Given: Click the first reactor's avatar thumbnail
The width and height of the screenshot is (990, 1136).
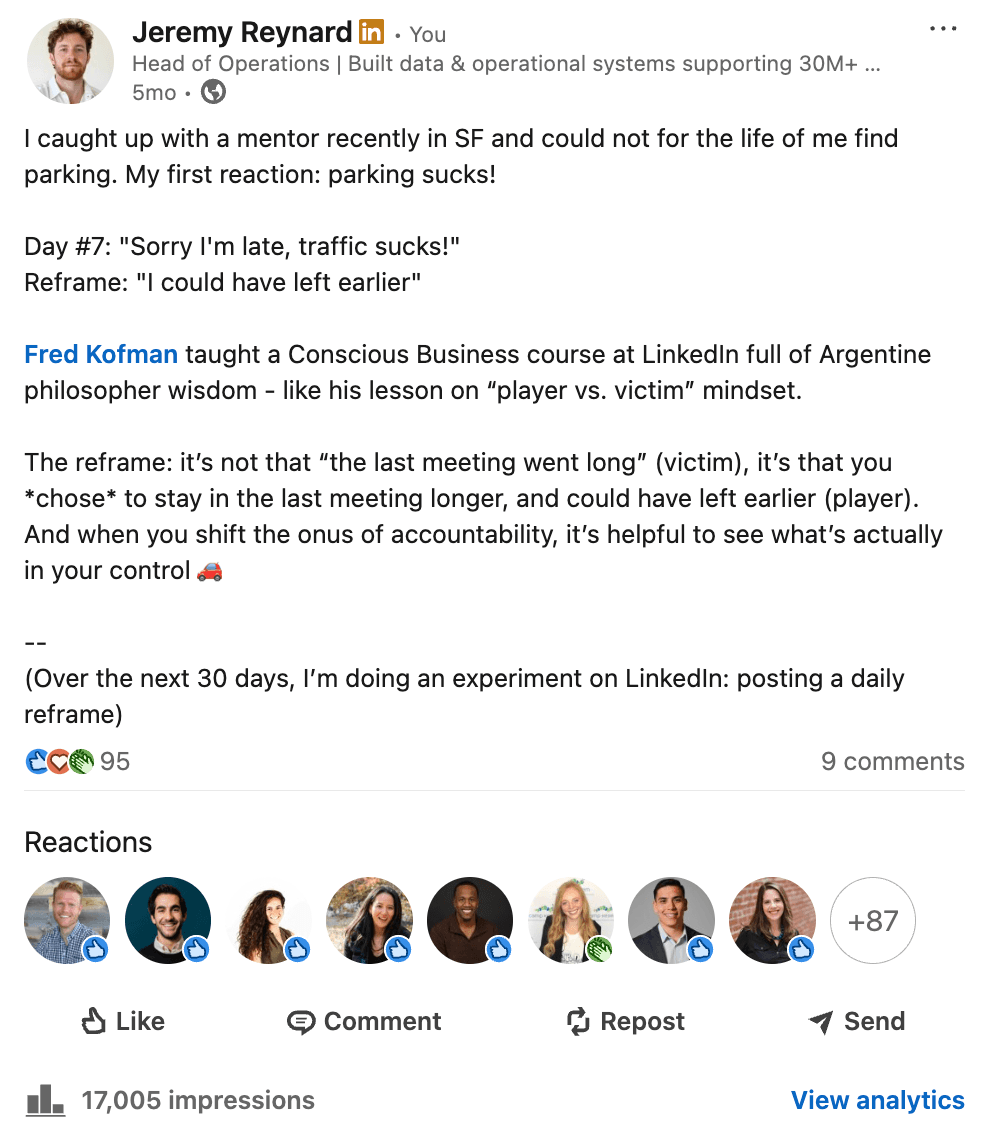Looking at the screenshot, I should click(x=67, y=920).
